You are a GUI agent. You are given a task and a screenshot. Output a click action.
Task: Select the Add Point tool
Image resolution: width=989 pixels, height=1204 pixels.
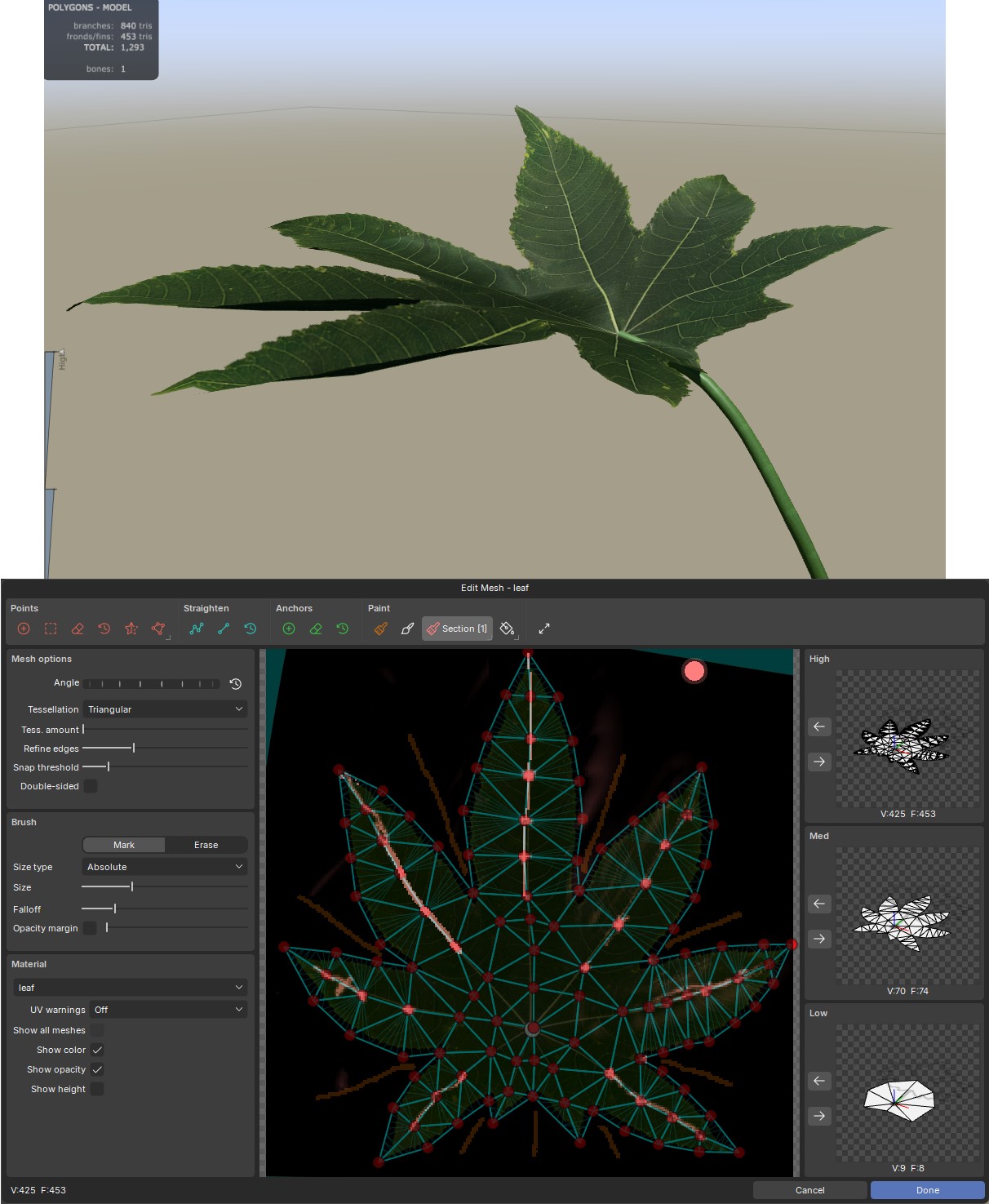coord(23,629)
